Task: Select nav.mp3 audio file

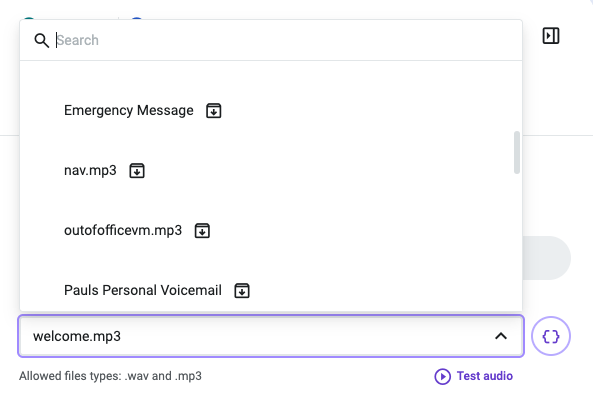Action: point(90,171)
